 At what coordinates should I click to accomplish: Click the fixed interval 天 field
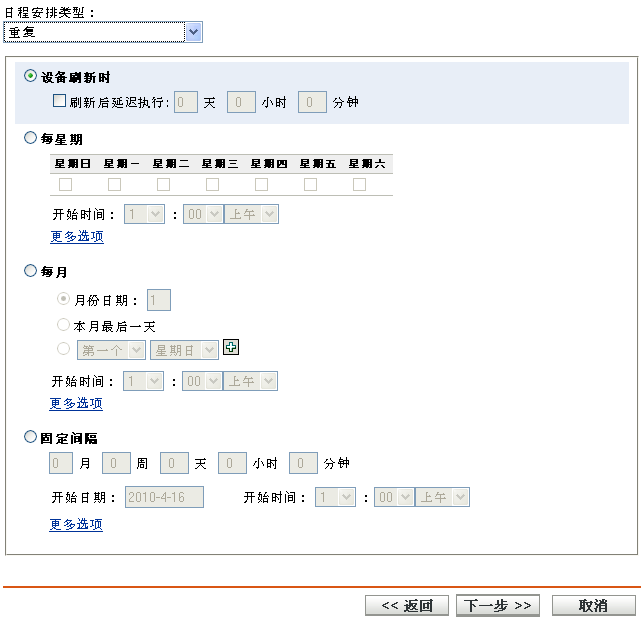[174, 463]
